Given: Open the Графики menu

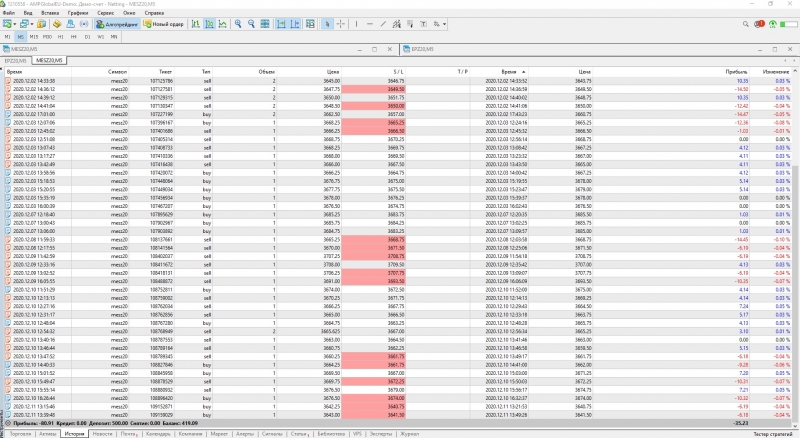Looking at the screenshot, I should click(78, 13).
